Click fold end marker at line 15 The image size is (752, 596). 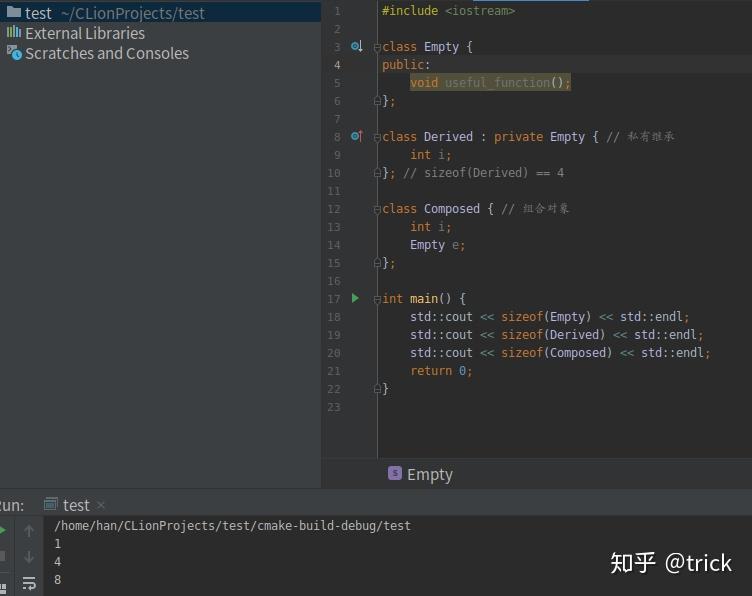(377, 263)
